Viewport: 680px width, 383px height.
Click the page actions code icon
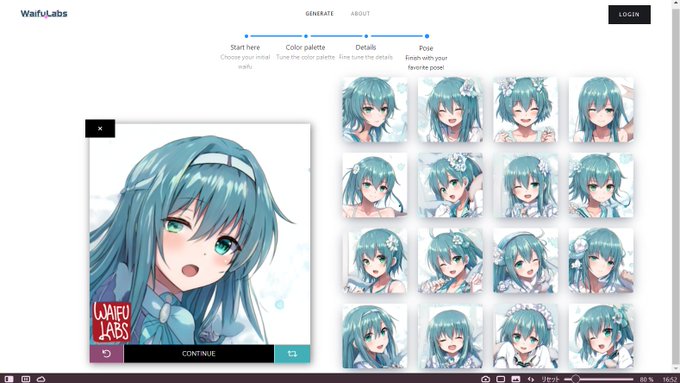coord(531,379)
